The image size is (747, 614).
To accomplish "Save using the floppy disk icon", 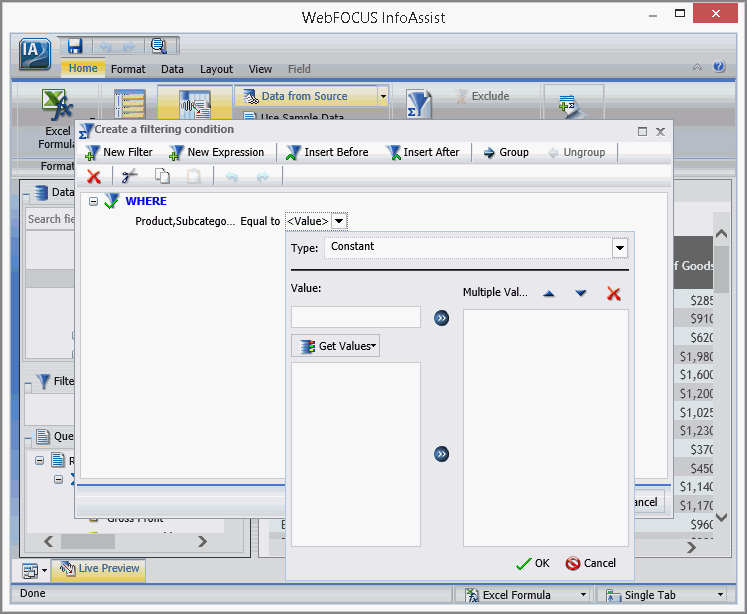I will (x=75, y=46).
